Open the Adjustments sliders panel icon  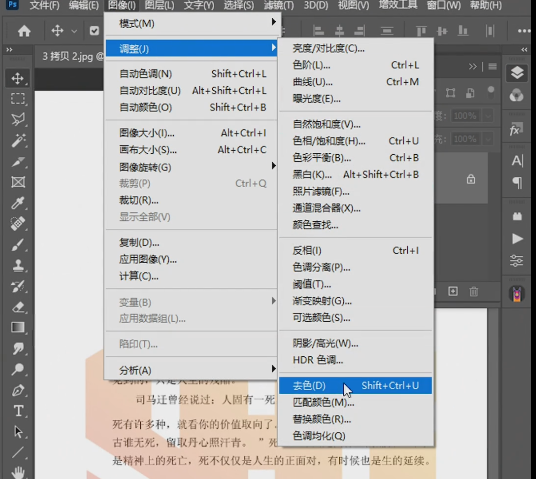tap(517, 261)
